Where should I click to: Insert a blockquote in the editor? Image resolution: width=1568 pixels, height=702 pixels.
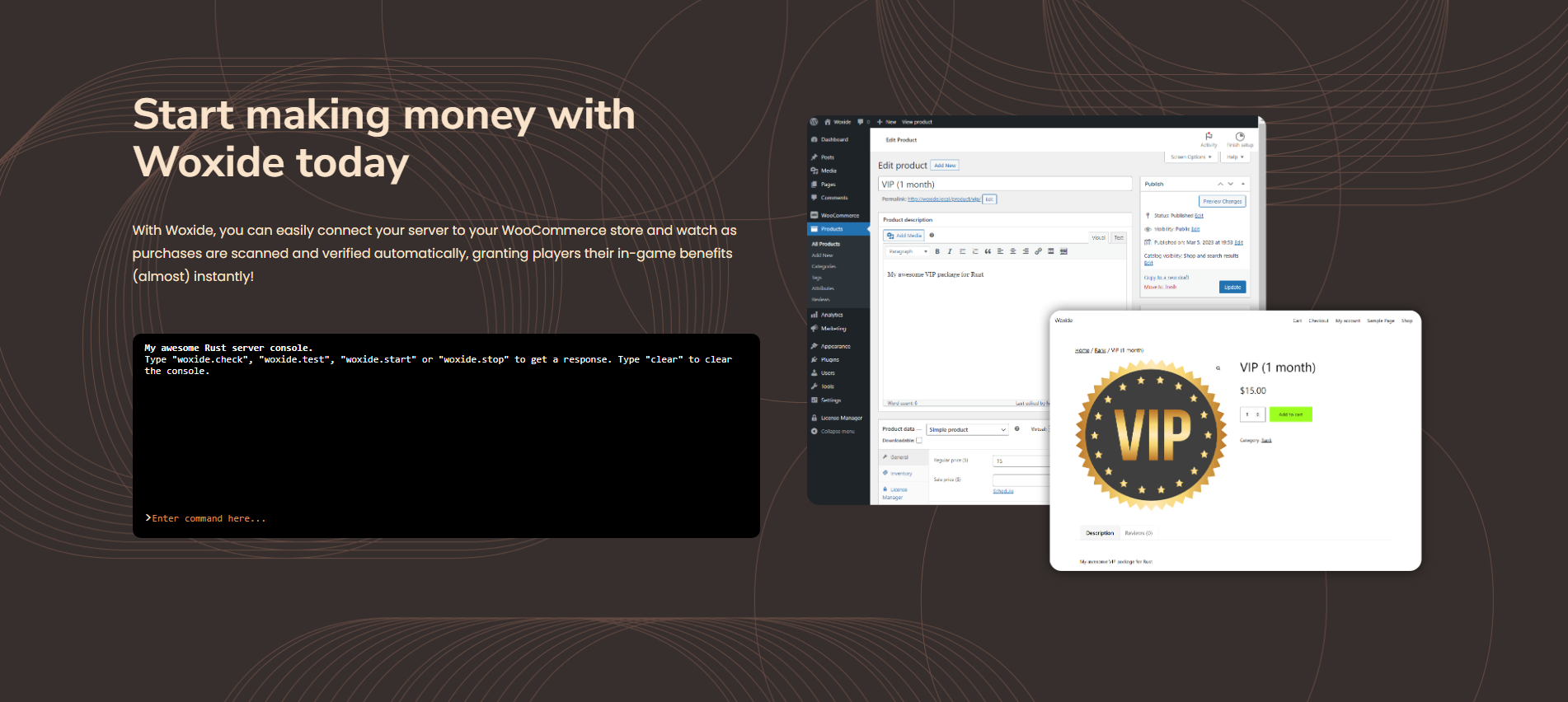[988, 251]
